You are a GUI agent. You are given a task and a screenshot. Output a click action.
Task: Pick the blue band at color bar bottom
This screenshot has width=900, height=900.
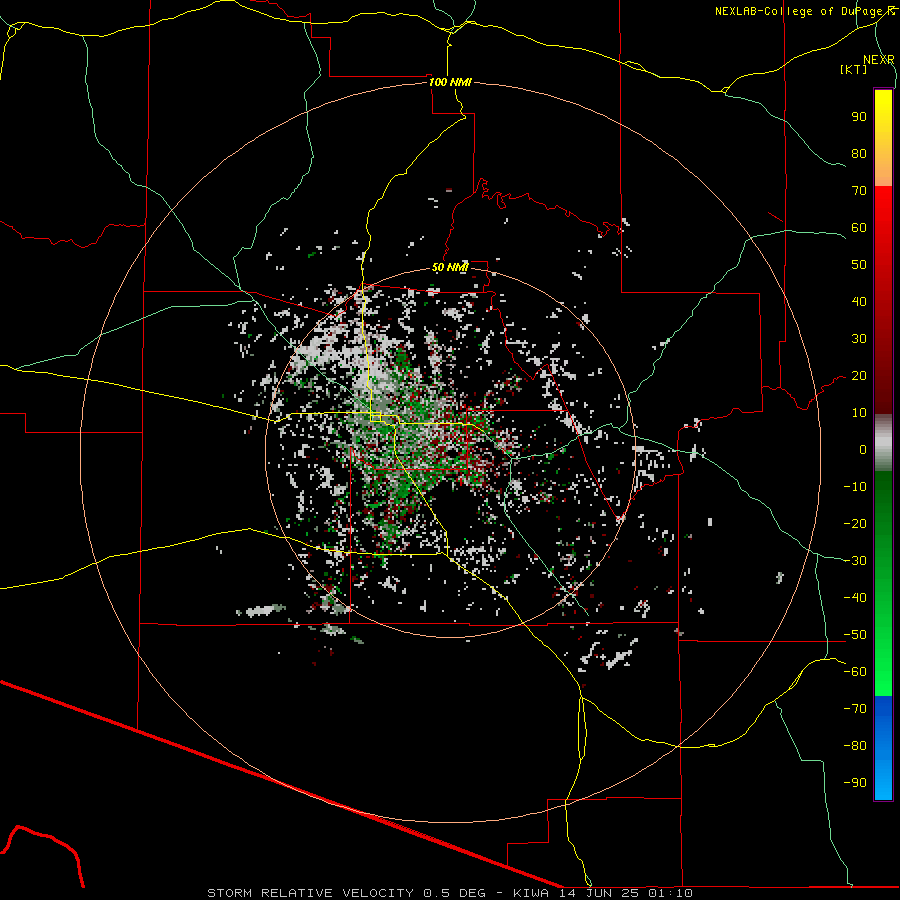[x=883, y=748]
